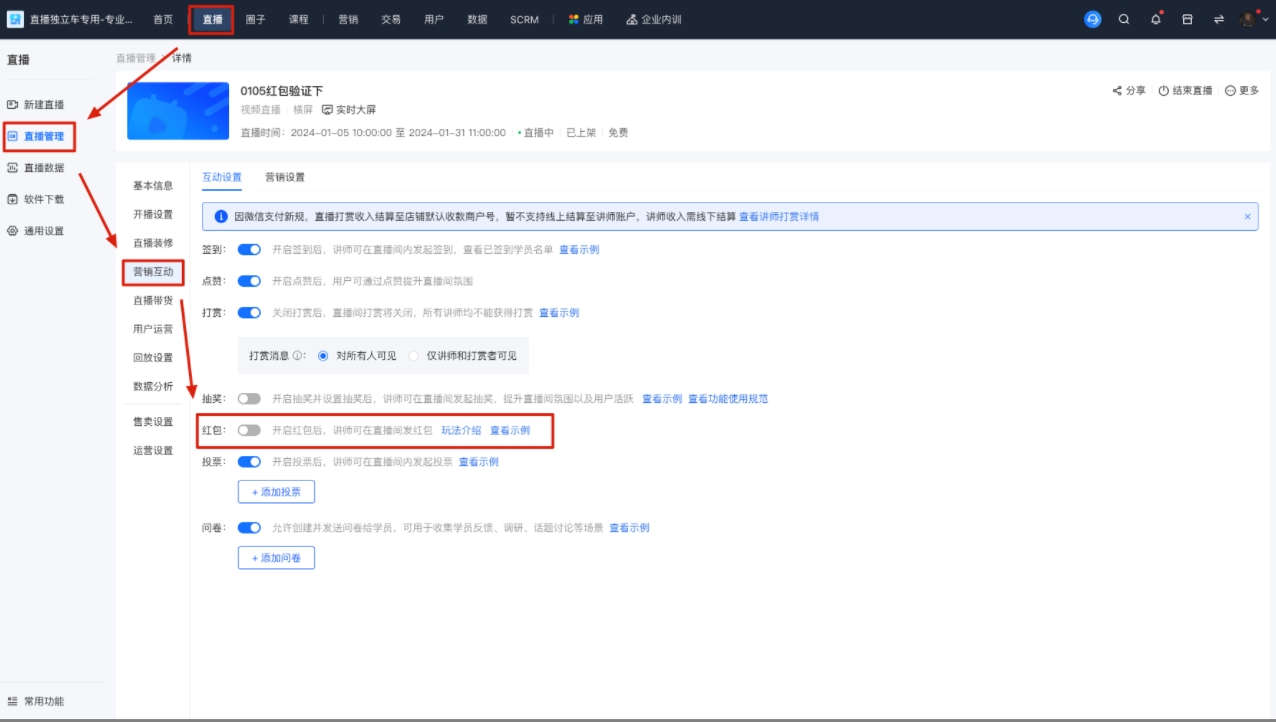Dismiss the WeChat payment notice banner
The height and width of the screenshot is (722, 1276).
coord(1247,216)
